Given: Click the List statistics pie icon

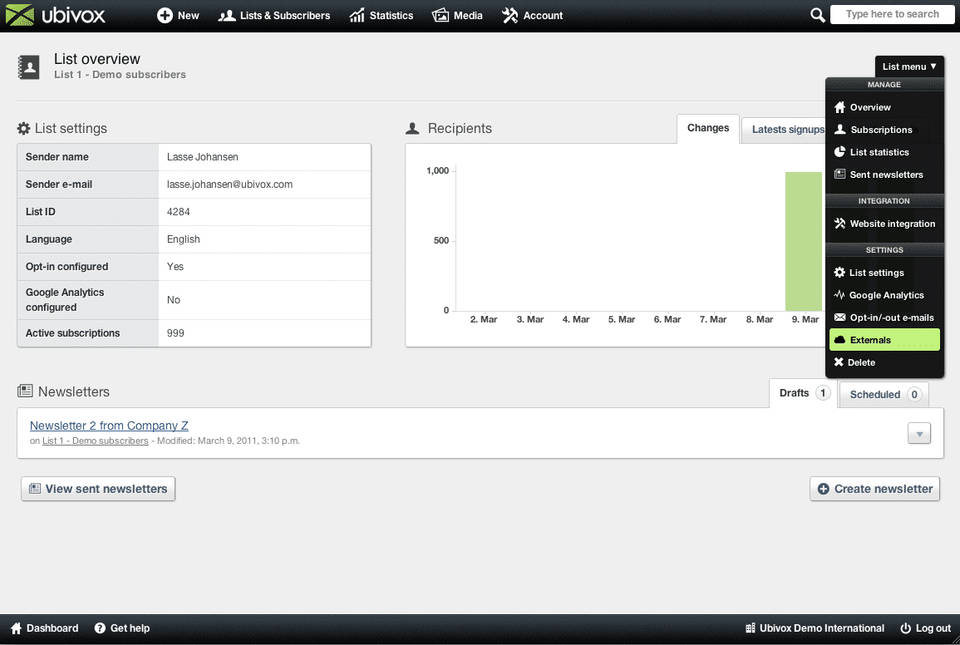Looking at the screenshot, I should [x=839, y=152].
